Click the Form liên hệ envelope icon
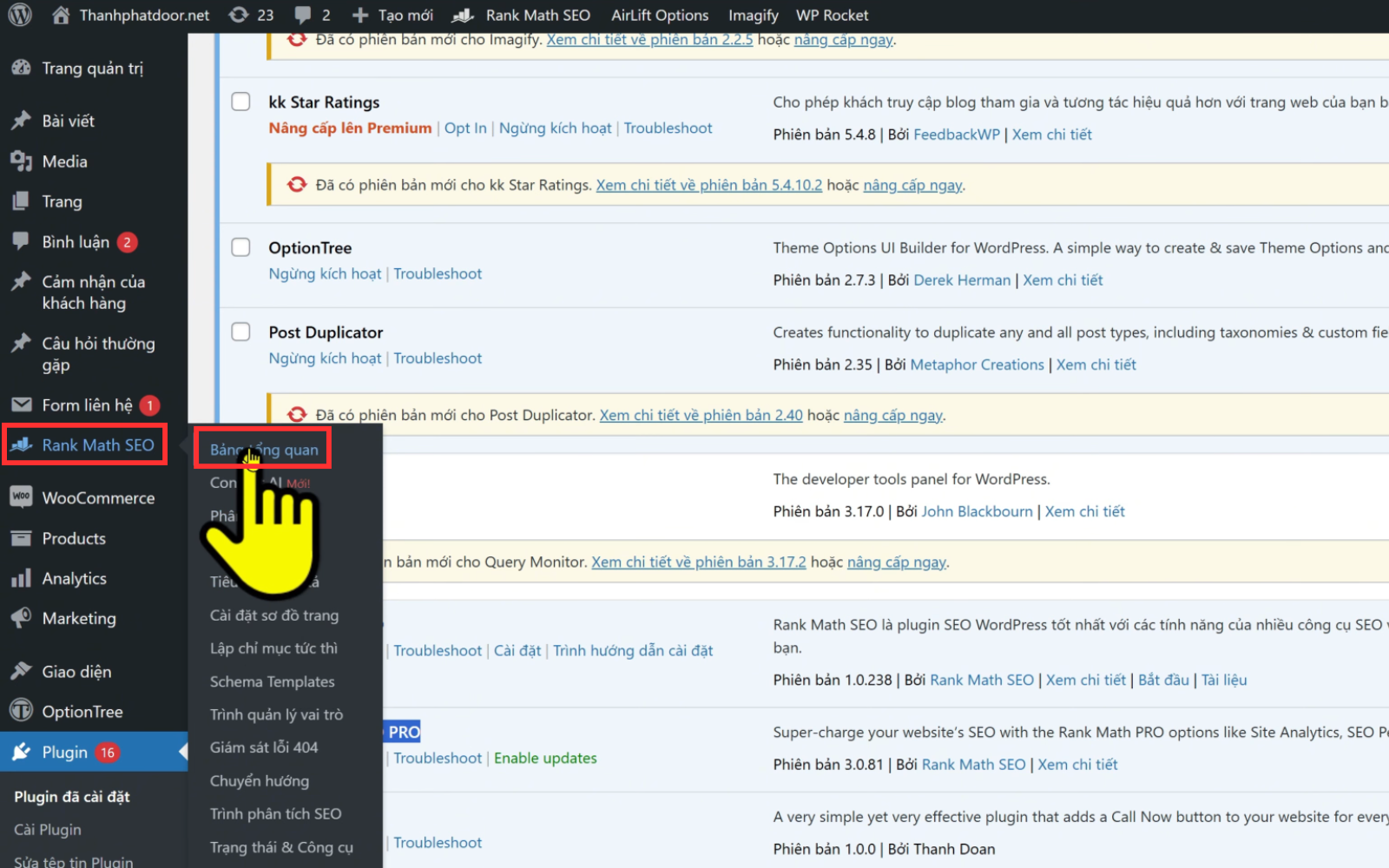Screen dimensions: 1389x868 click(21, 404)
